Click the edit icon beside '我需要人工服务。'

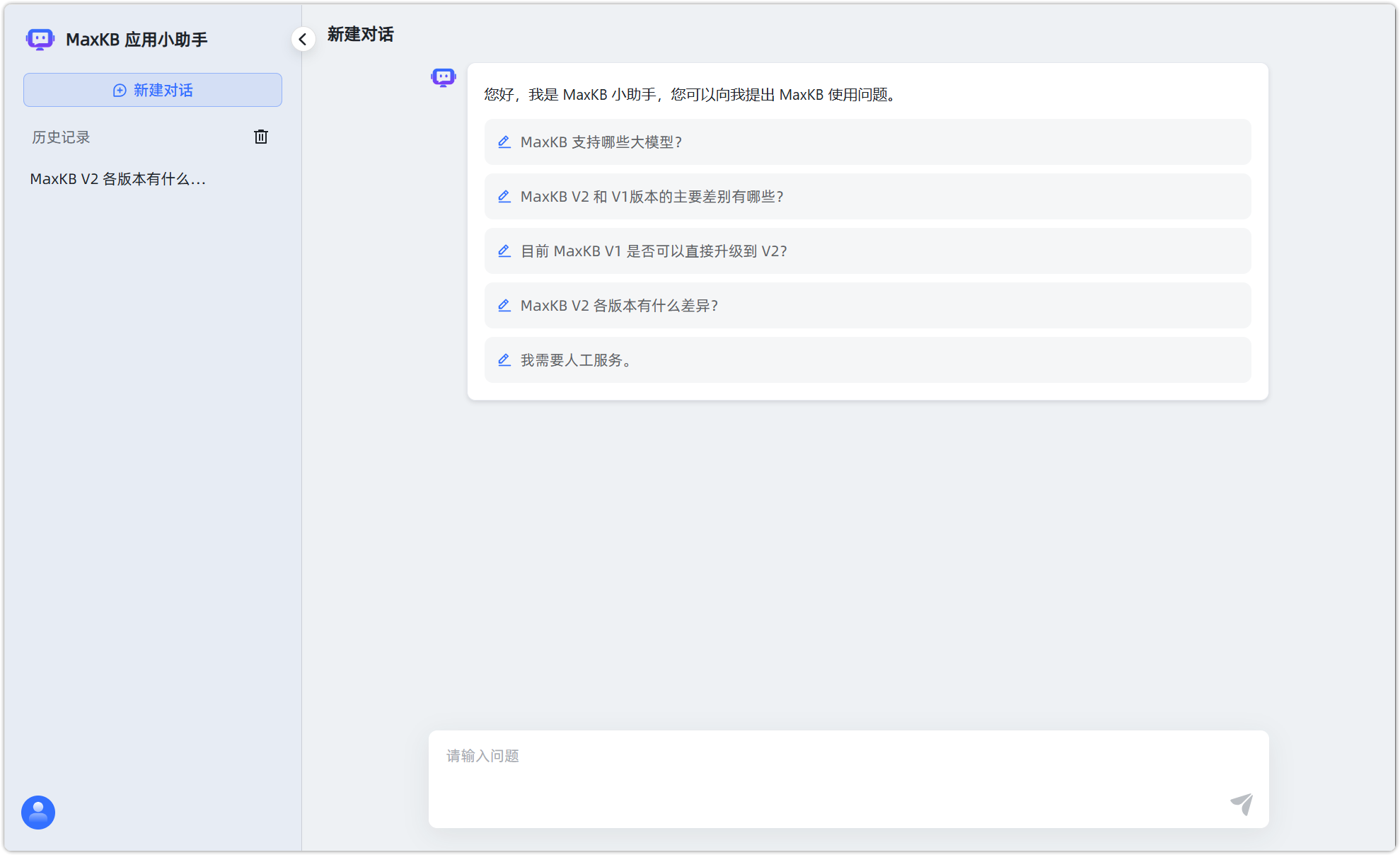point(504,360)
